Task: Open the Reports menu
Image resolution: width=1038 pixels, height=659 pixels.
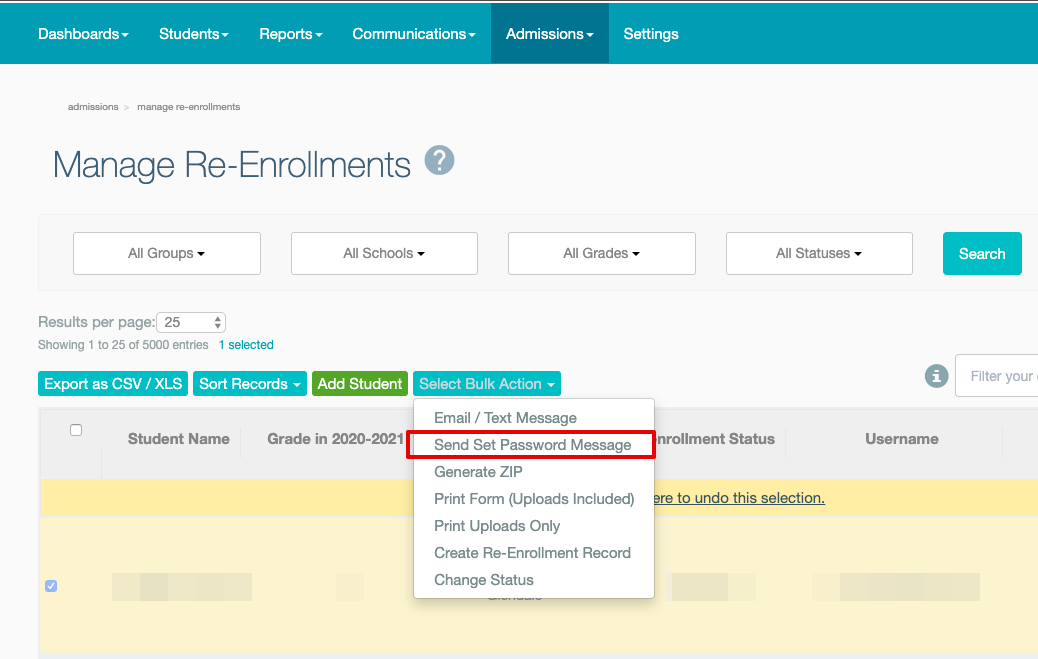Action: (x=291, y=34)
